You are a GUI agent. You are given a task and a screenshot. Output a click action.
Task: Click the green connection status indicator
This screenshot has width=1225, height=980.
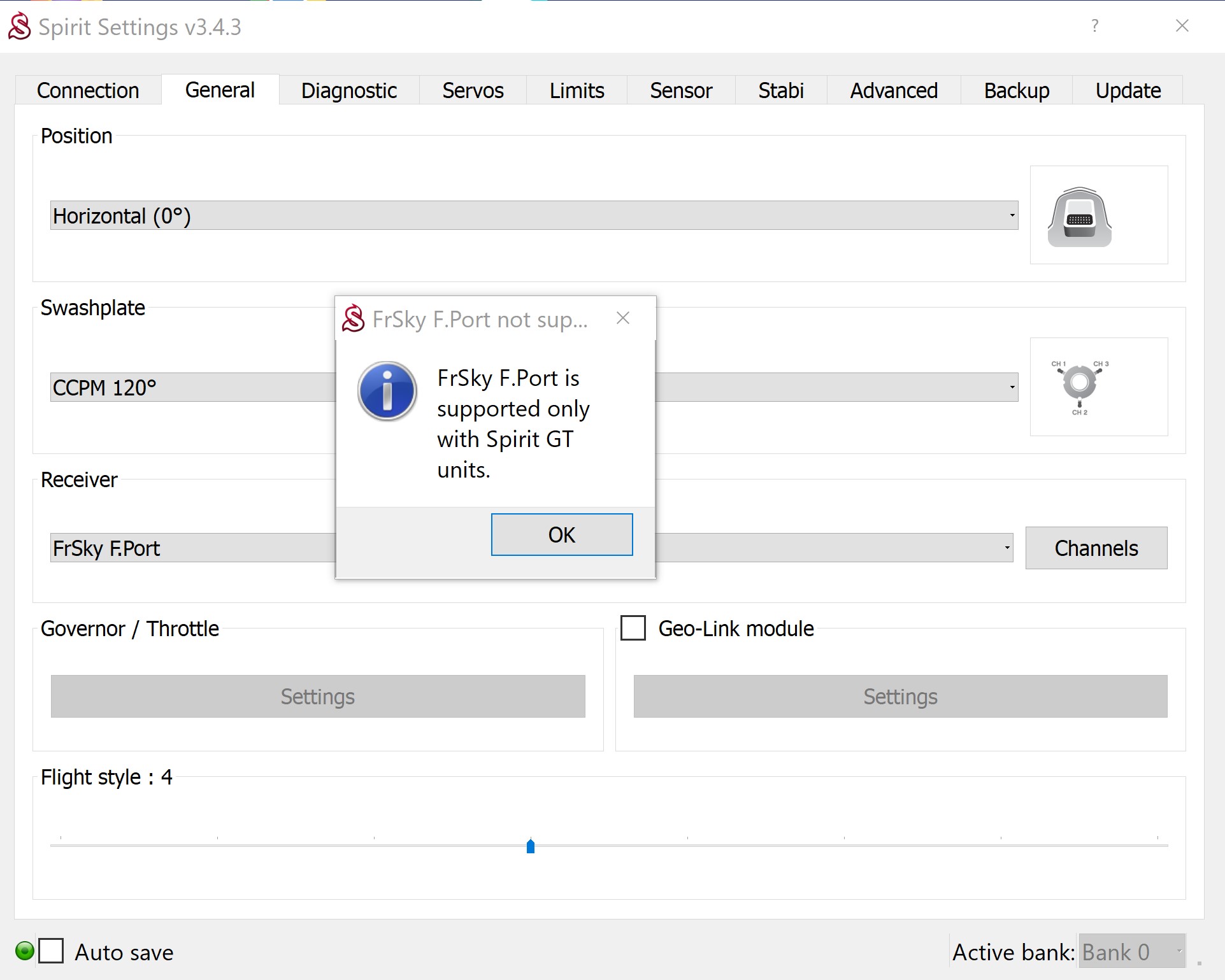pyautogui.click(x=24, y=951)
